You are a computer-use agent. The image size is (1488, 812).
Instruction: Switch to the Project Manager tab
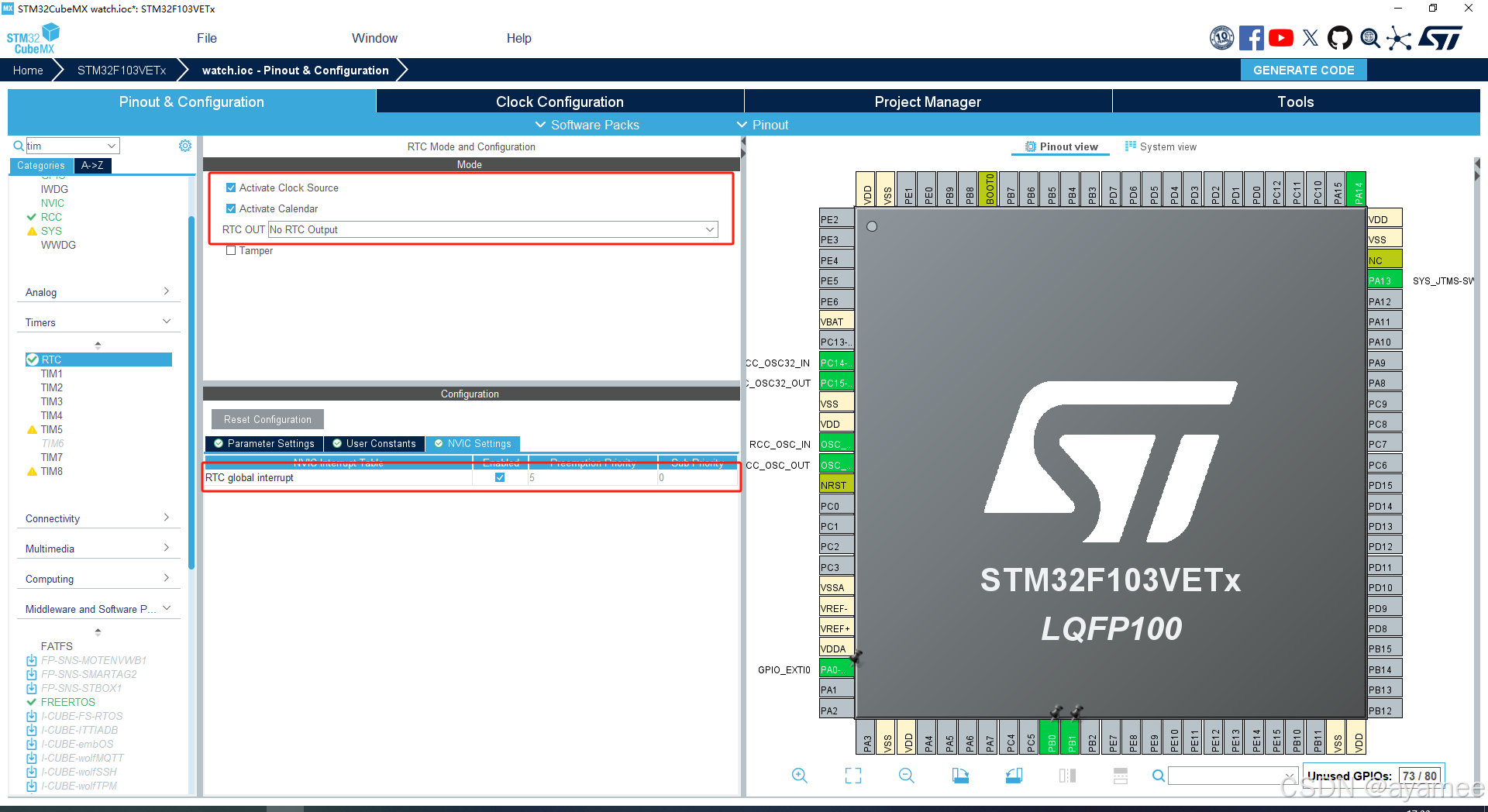coord(928,101)
